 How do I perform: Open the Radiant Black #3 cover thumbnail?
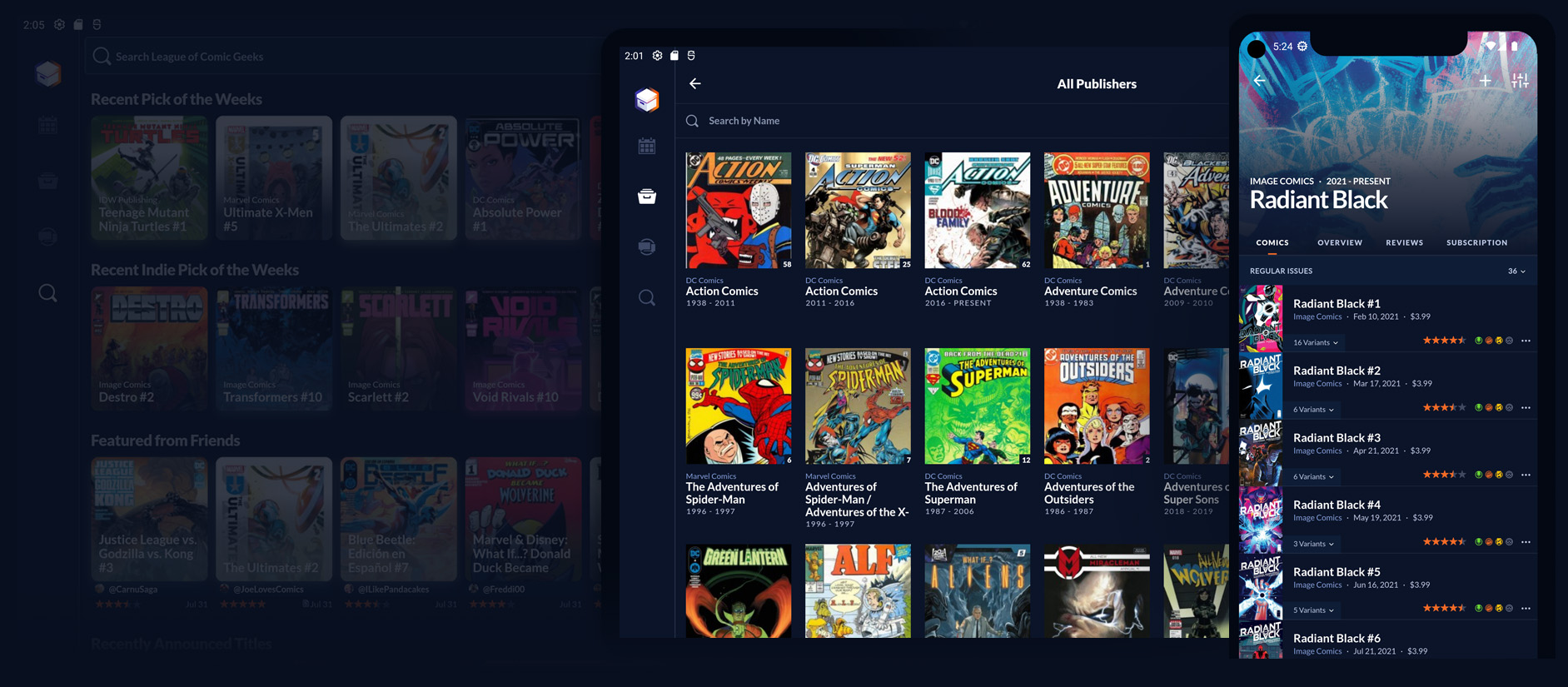pyautogui.click(x=1261, y=453)
